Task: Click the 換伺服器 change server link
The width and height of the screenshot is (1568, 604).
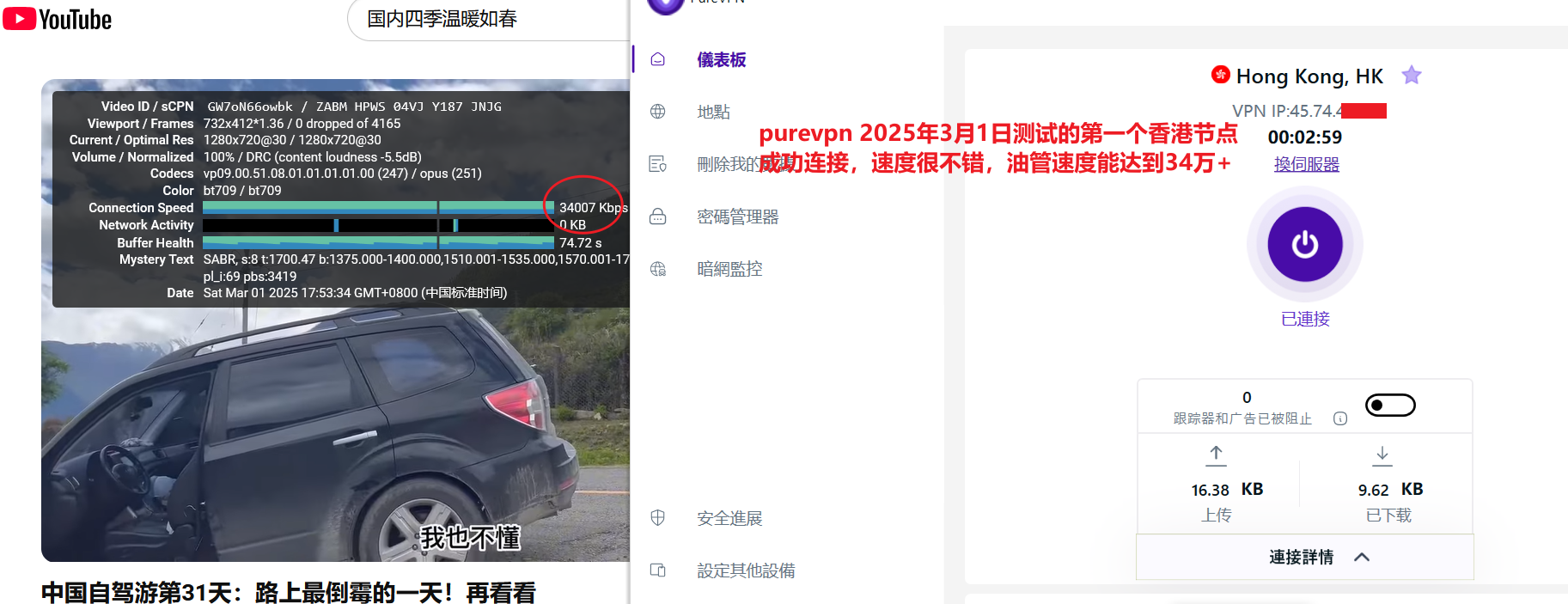Action: click(x=1306, y=164)
